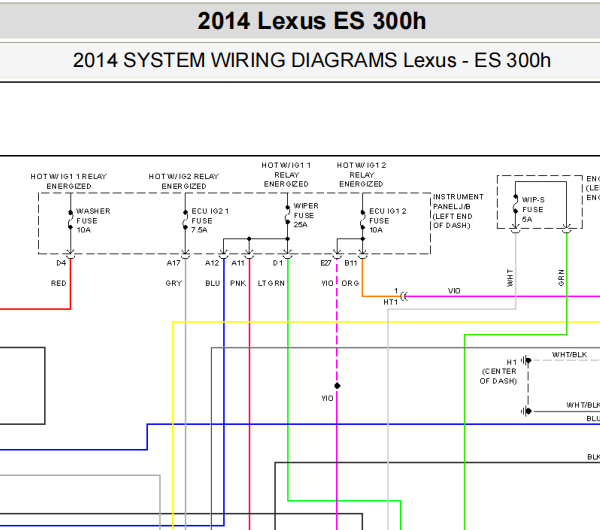Select the "GRY" wire color label

click(174, 283)
